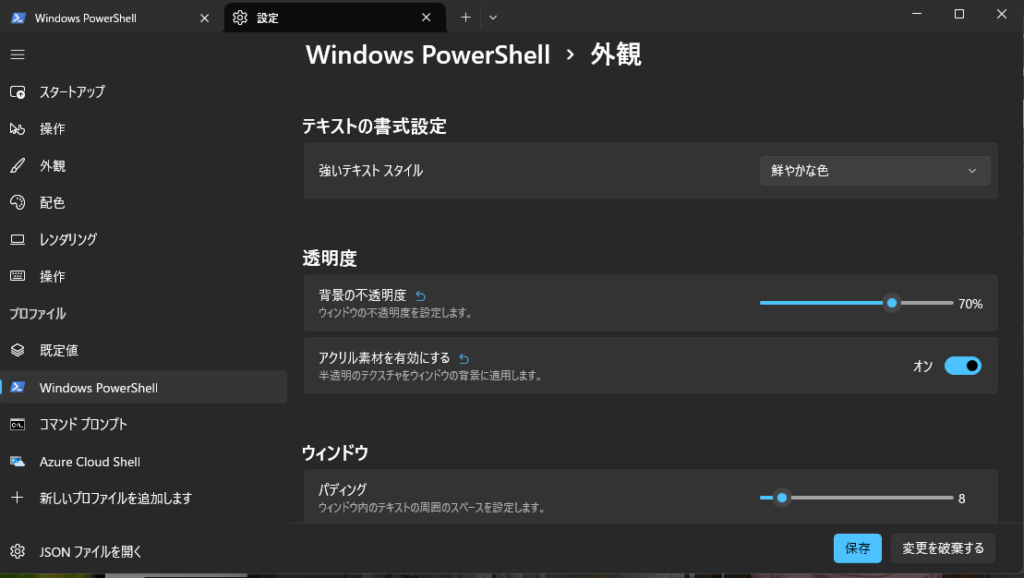Click the テキストの書式設定 heading
Screen dimensions: 1024x578
click(x=374, y=126)
